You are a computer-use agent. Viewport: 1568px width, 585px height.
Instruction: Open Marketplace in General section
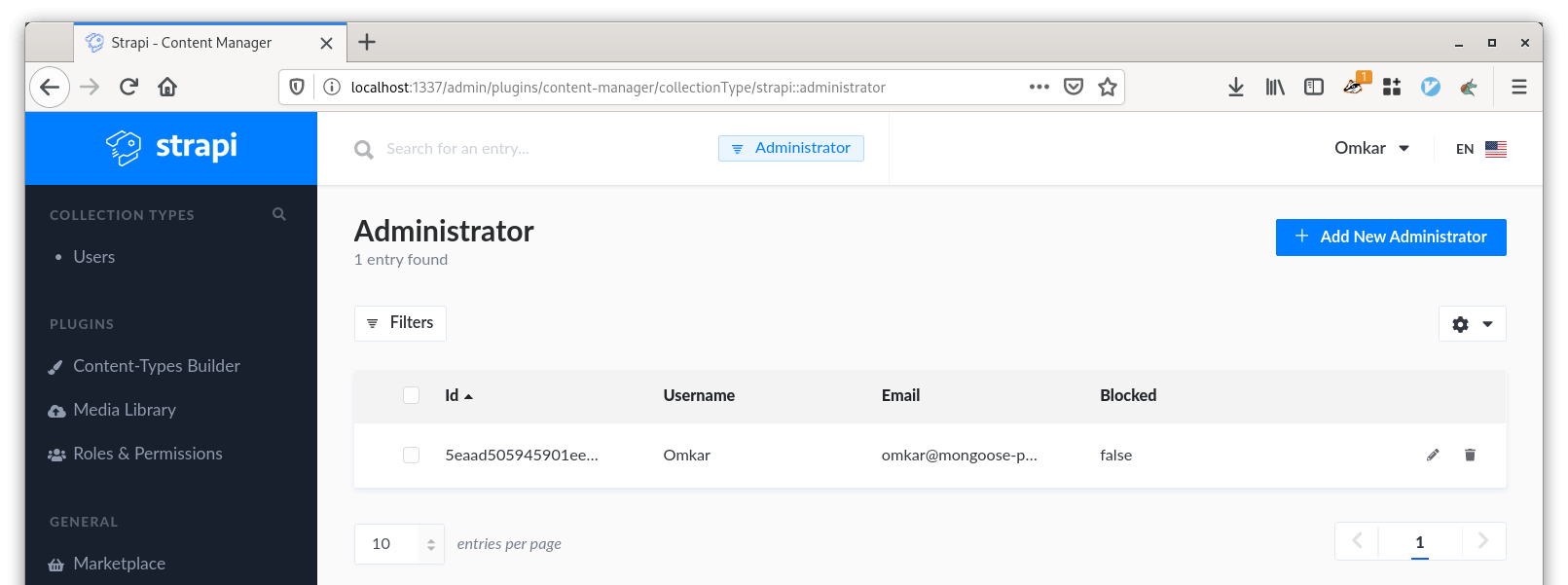(x=120, y=564)
